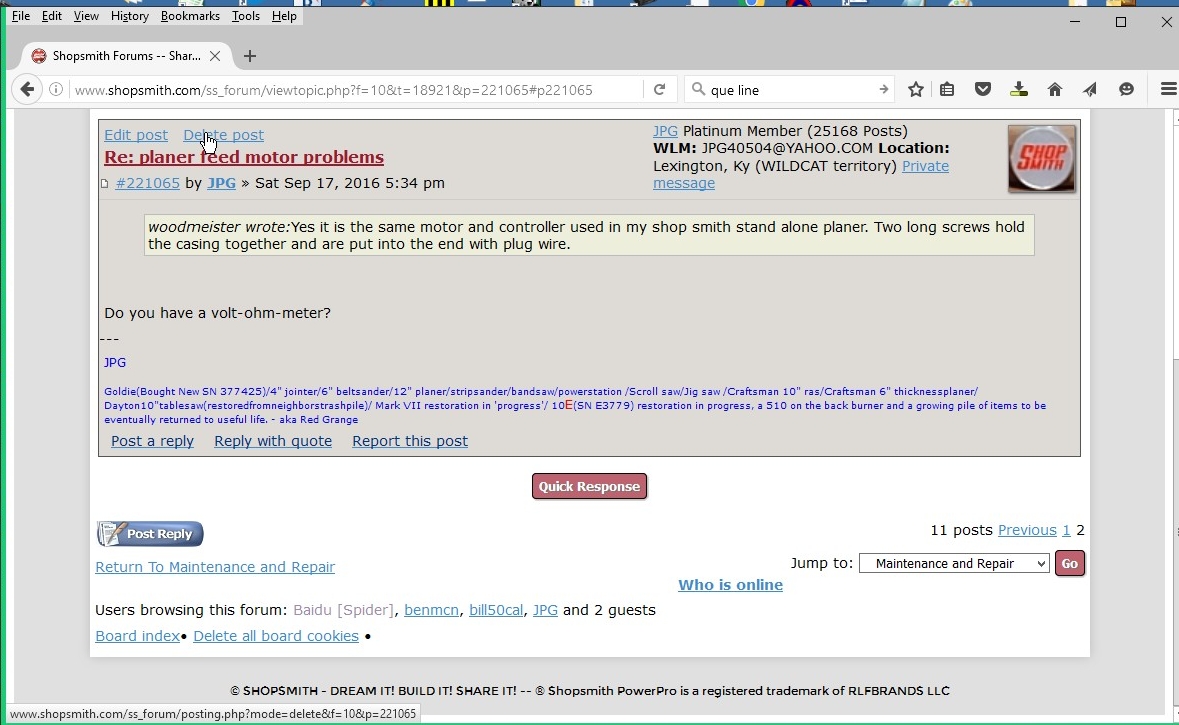Bookmark this page with the star icon
This screenshot has height=725, width=1179.
coord(915,89)
